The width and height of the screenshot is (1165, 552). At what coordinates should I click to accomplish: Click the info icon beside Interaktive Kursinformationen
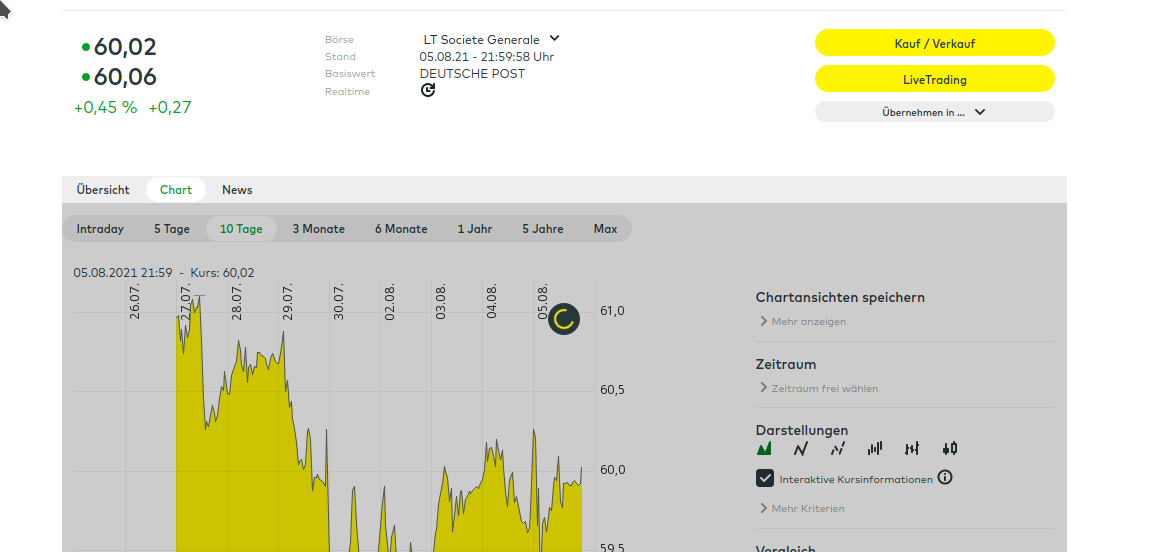coord(945,478)
